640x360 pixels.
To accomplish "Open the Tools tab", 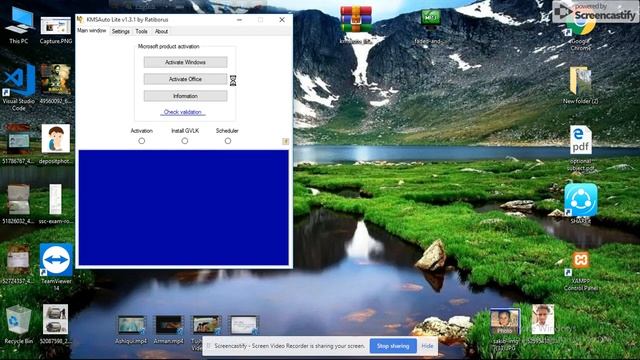I will (142, 31).
